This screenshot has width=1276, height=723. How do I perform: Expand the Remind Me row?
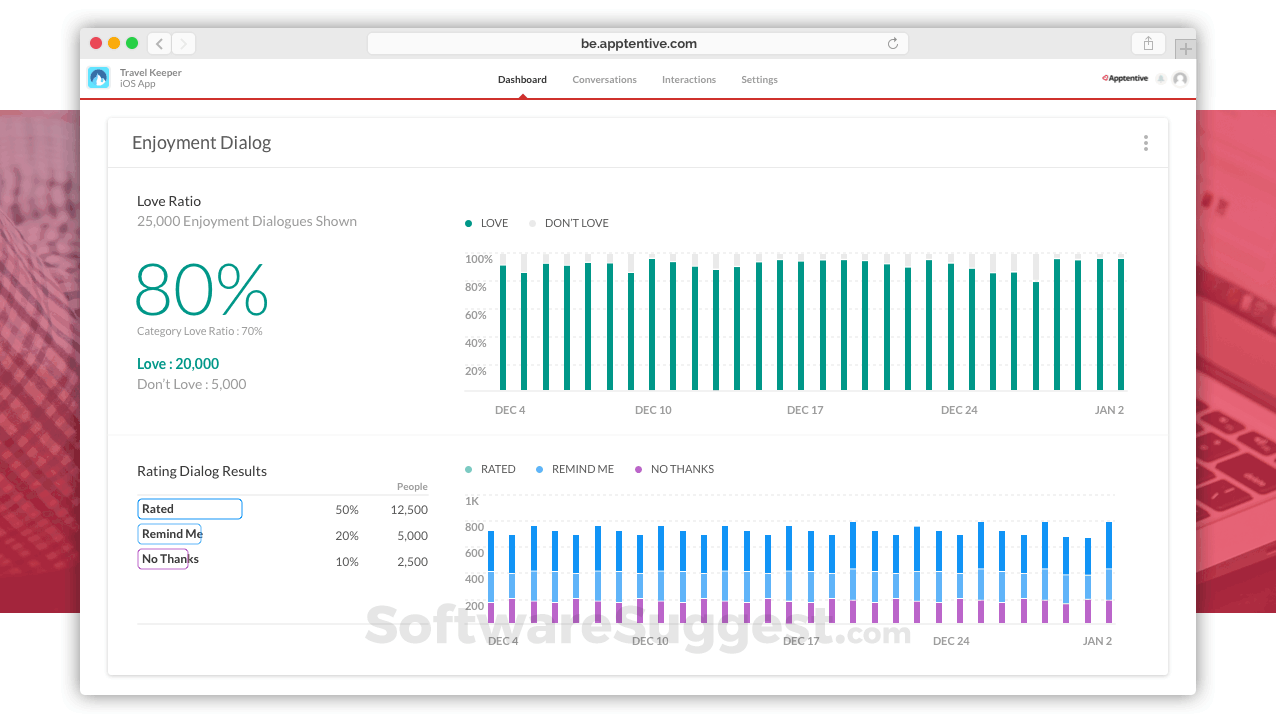pos(169,533)
